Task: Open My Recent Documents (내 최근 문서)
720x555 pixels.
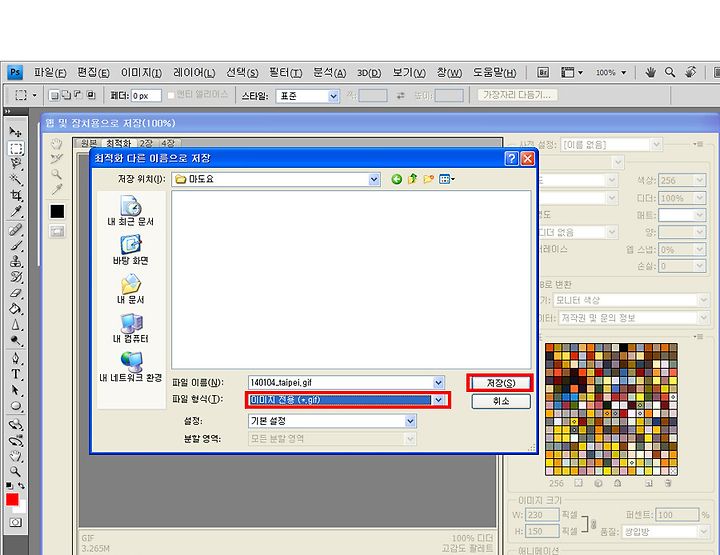Action: 130,211
